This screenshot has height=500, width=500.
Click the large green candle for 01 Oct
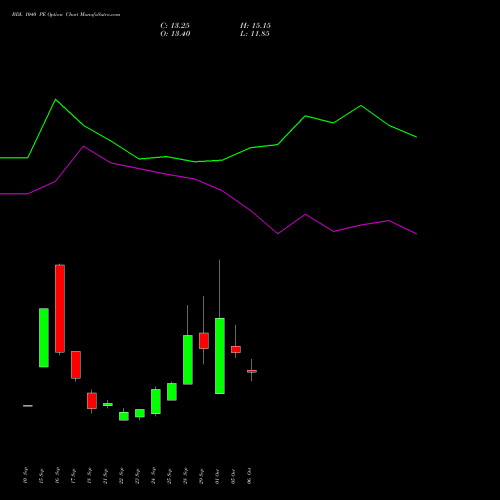click(x=220, y=356)
